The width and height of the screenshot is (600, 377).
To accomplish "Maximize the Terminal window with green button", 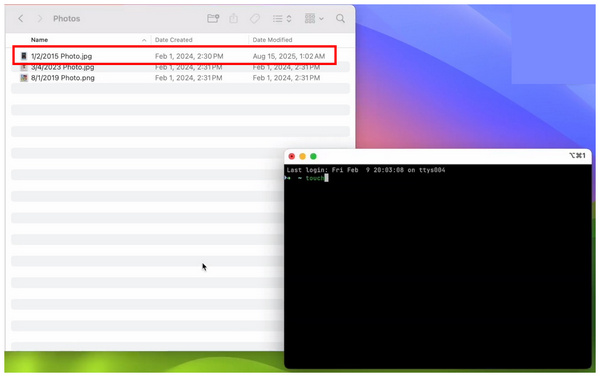I will tap(313, 156).
